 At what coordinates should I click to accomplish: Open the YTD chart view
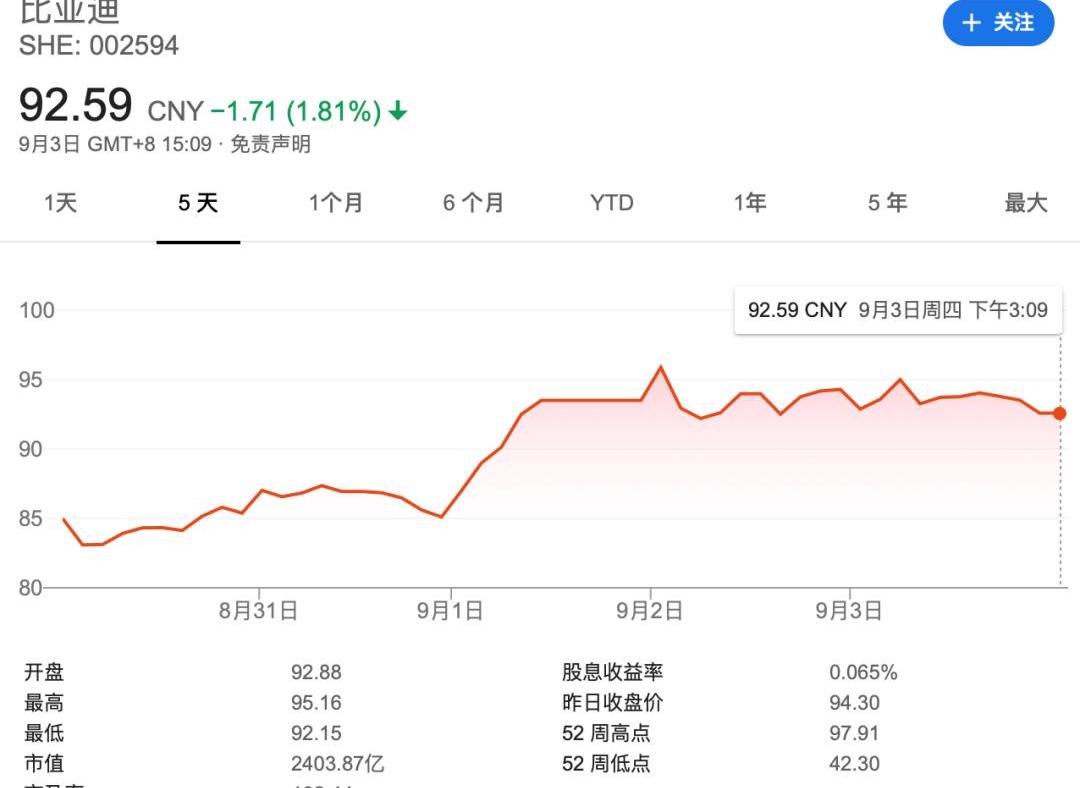(612, 203)
